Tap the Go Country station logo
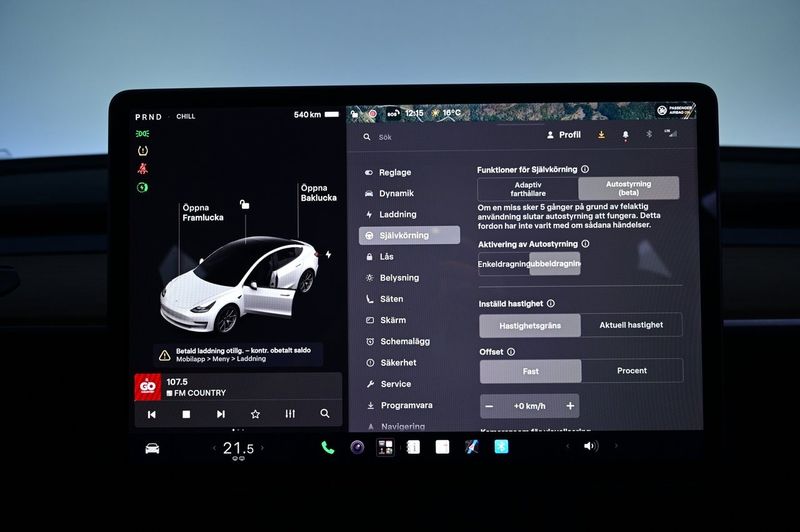800x532 pixels. (x=147, y=387)
